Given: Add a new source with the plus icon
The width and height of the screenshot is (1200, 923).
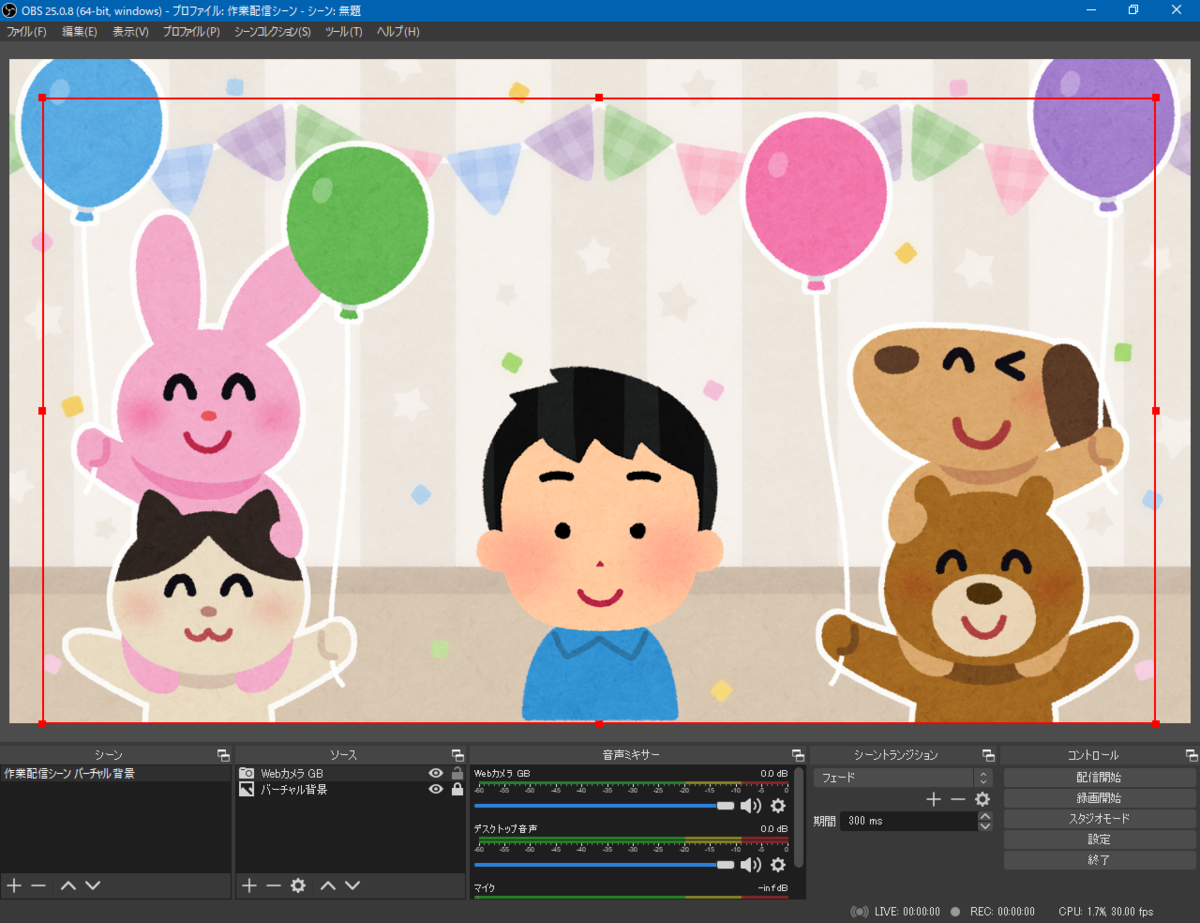Looking at the screenshot, I should 249,885.
